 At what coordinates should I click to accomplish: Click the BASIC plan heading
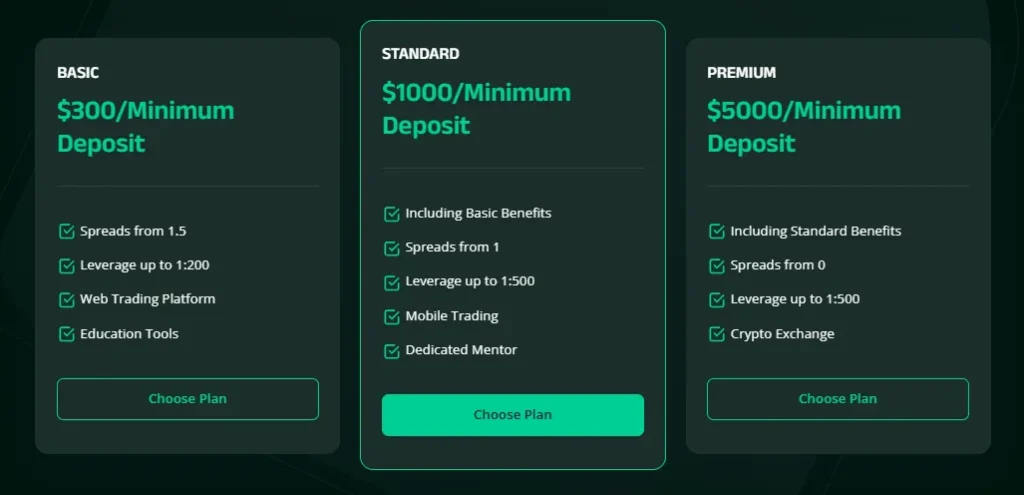point(78,73)
